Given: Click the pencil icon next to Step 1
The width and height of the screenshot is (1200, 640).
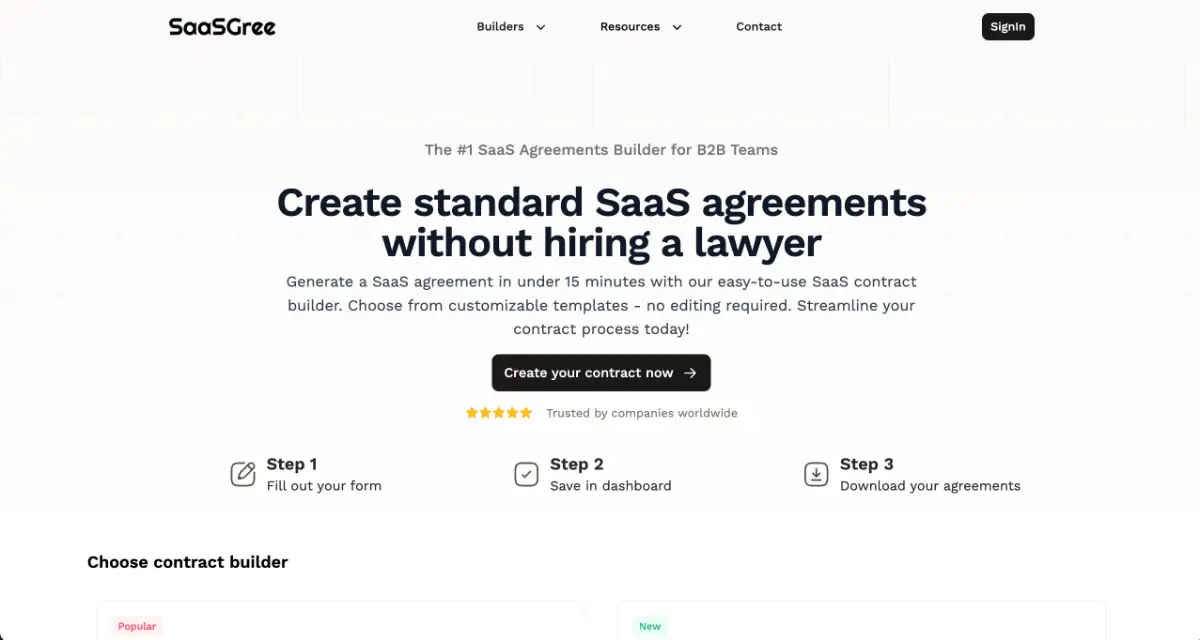Looking at the screenshot, I should (x=242, y=473).
